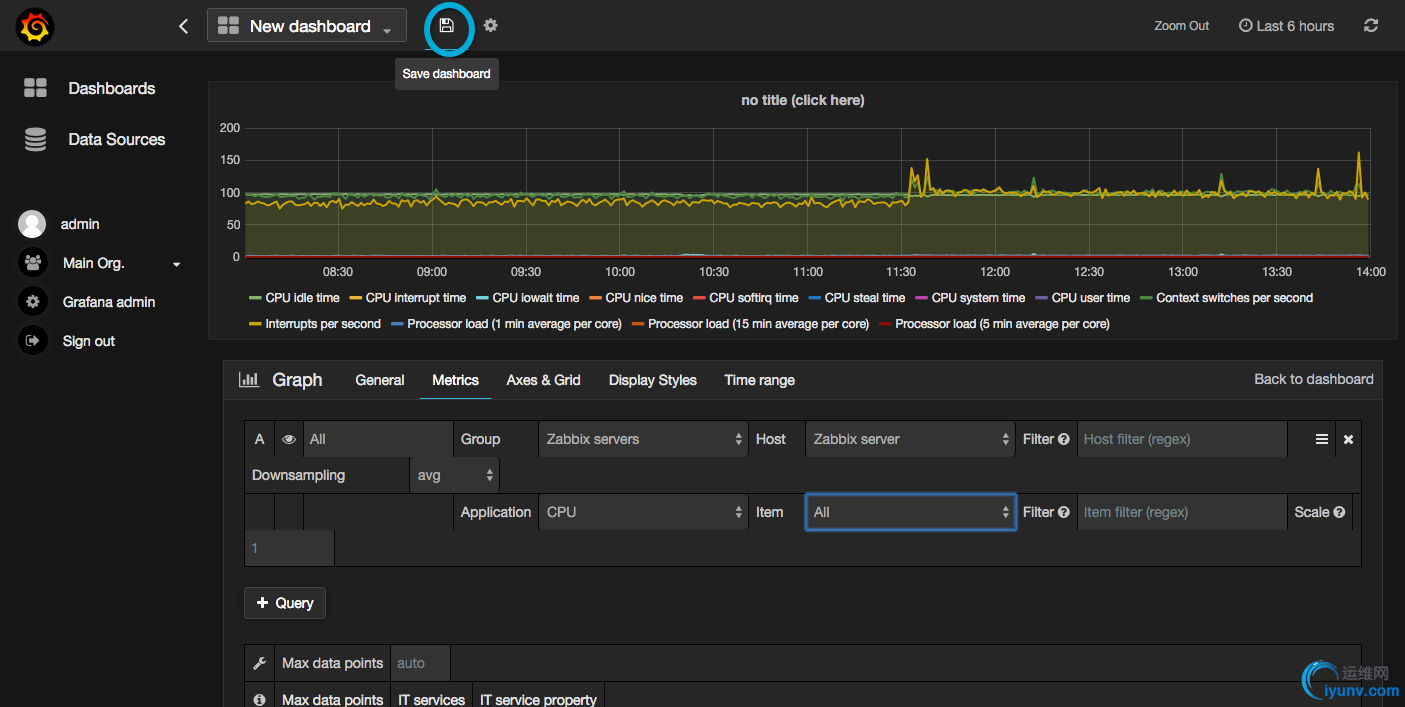This screenshot has height=707, width=1405.
Task: Remove query A with the X icon
Action: (1348, 439)
